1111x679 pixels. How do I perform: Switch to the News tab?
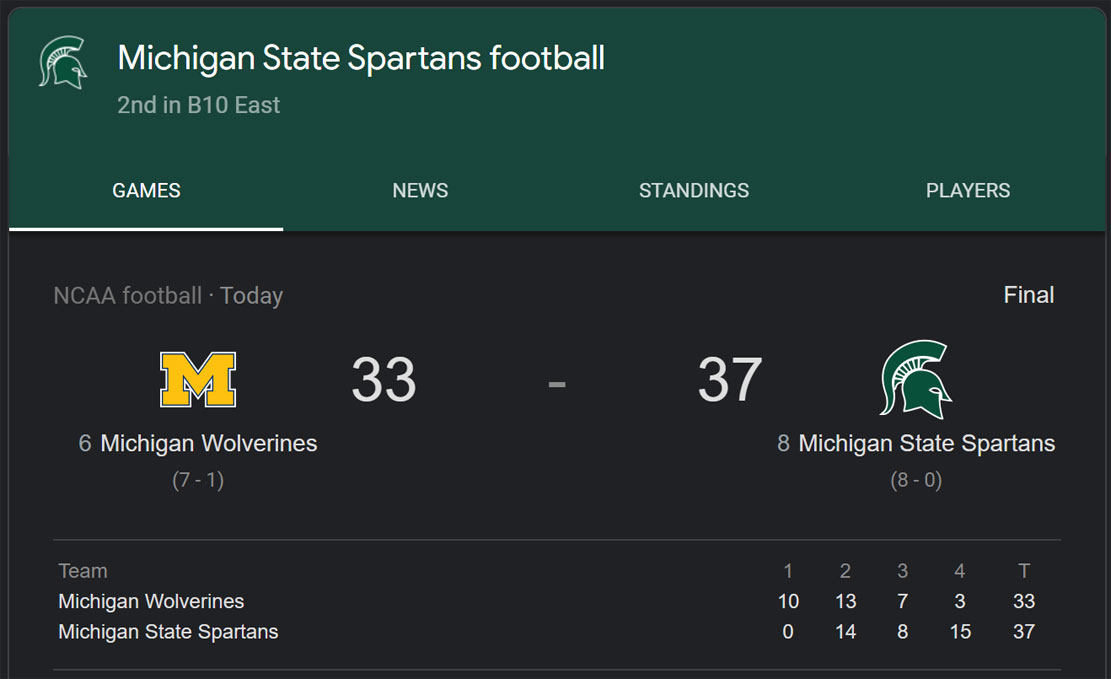click(420, 191)
